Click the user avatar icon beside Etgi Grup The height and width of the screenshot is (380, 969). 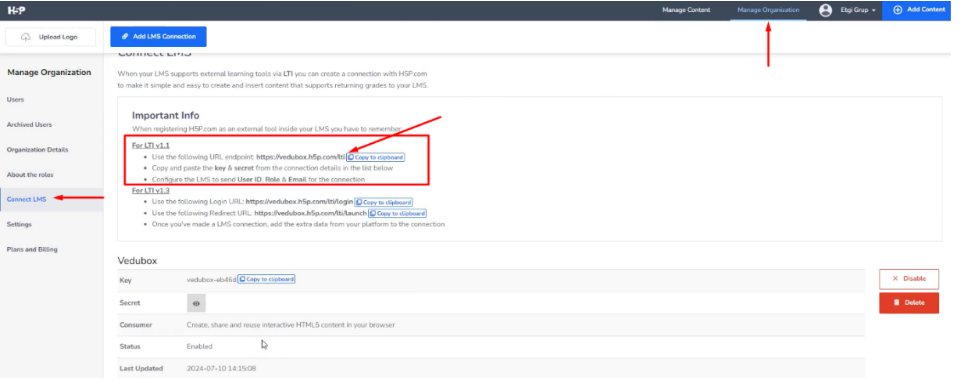click(x=825, y=11)
